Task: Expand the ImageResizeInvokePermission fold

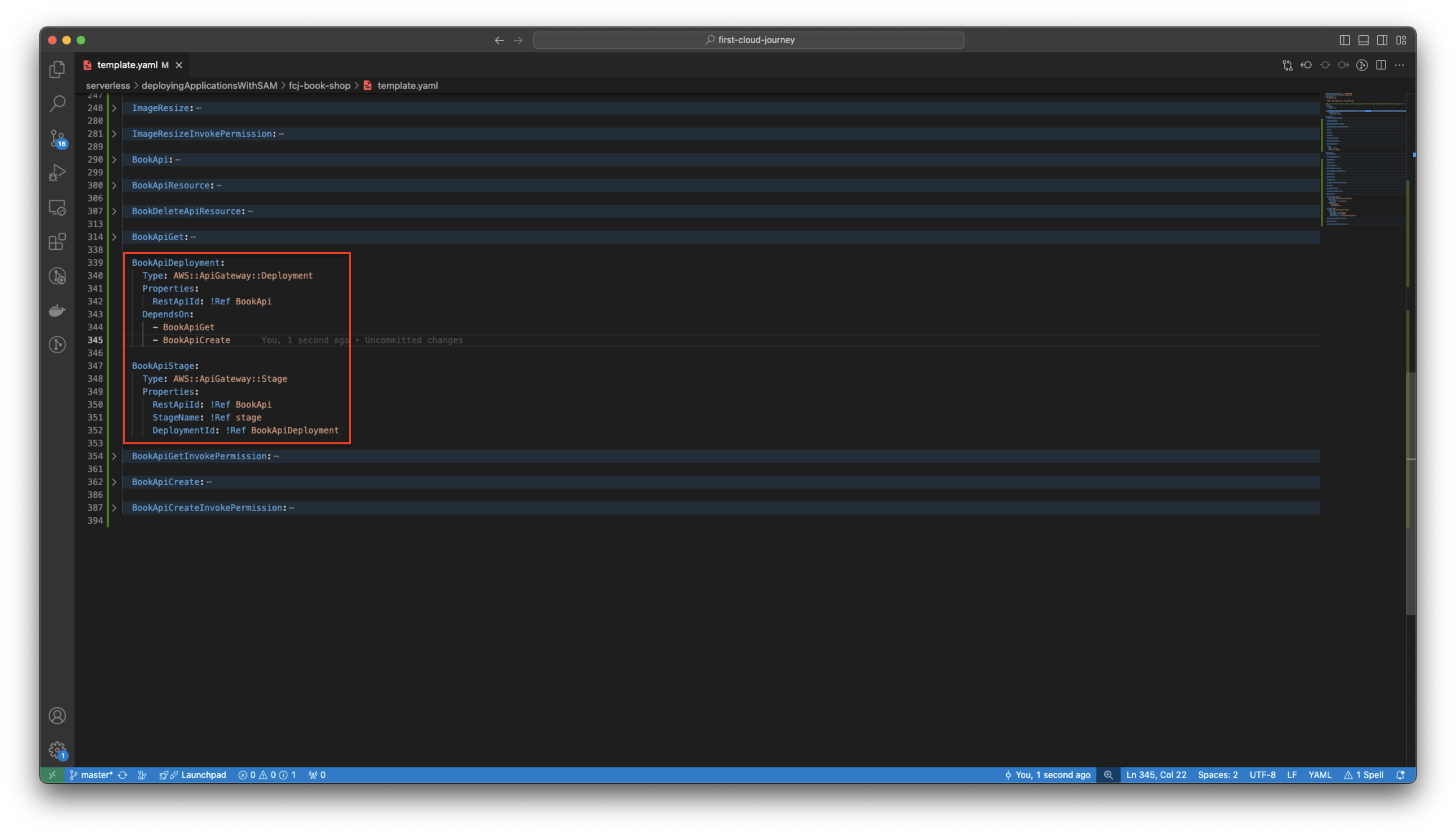Action: coord(114,134)
